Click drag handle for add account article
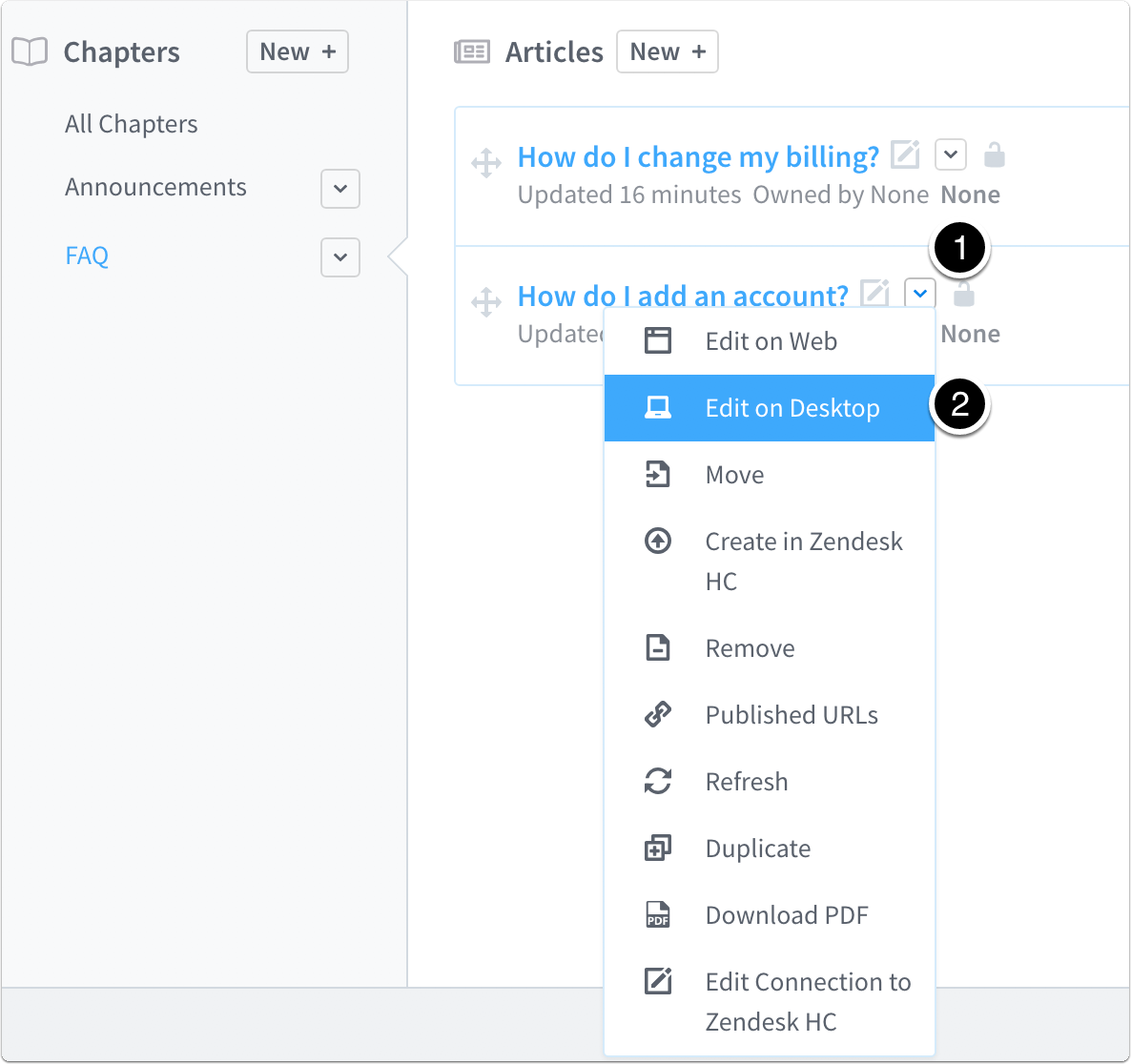This screenshot has width=1131, height=1064. tap(487, 302)
